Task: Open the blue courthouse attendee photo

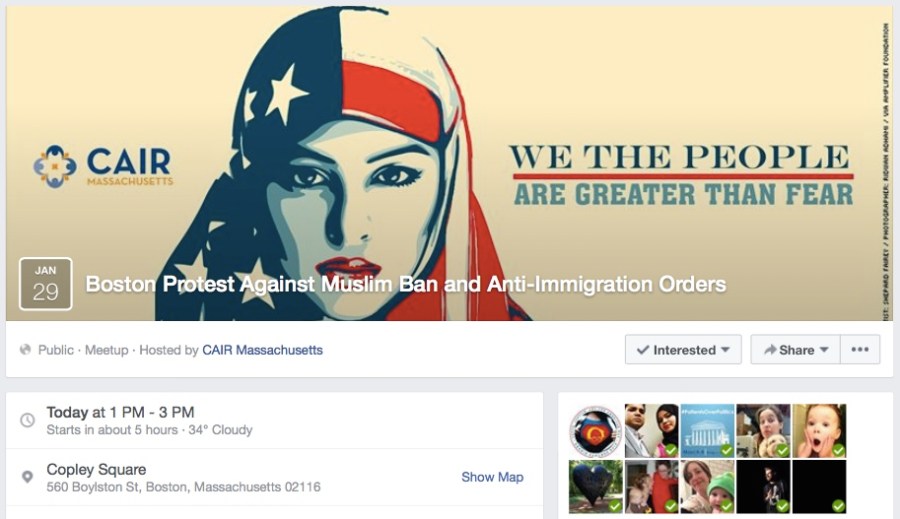Action: click(707, 431)
